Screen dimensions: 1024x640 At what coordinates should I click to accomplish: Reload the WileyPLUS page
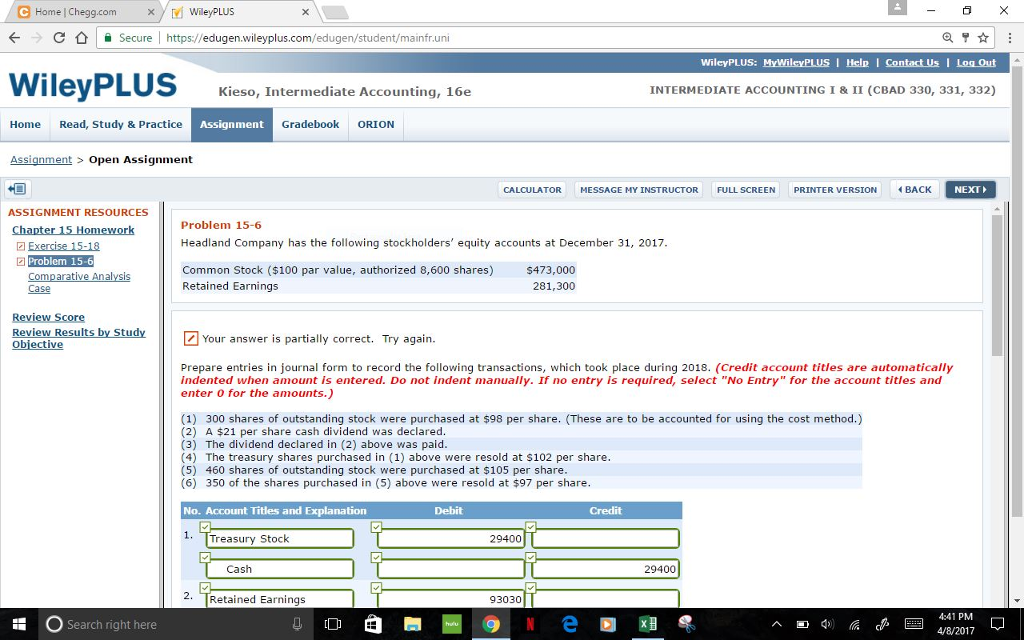tap(59, 38)
